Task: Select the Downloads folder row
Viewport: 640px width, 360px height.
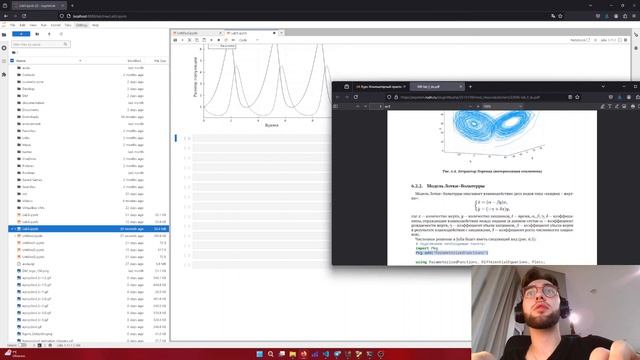Action: [x=89, y=117]
